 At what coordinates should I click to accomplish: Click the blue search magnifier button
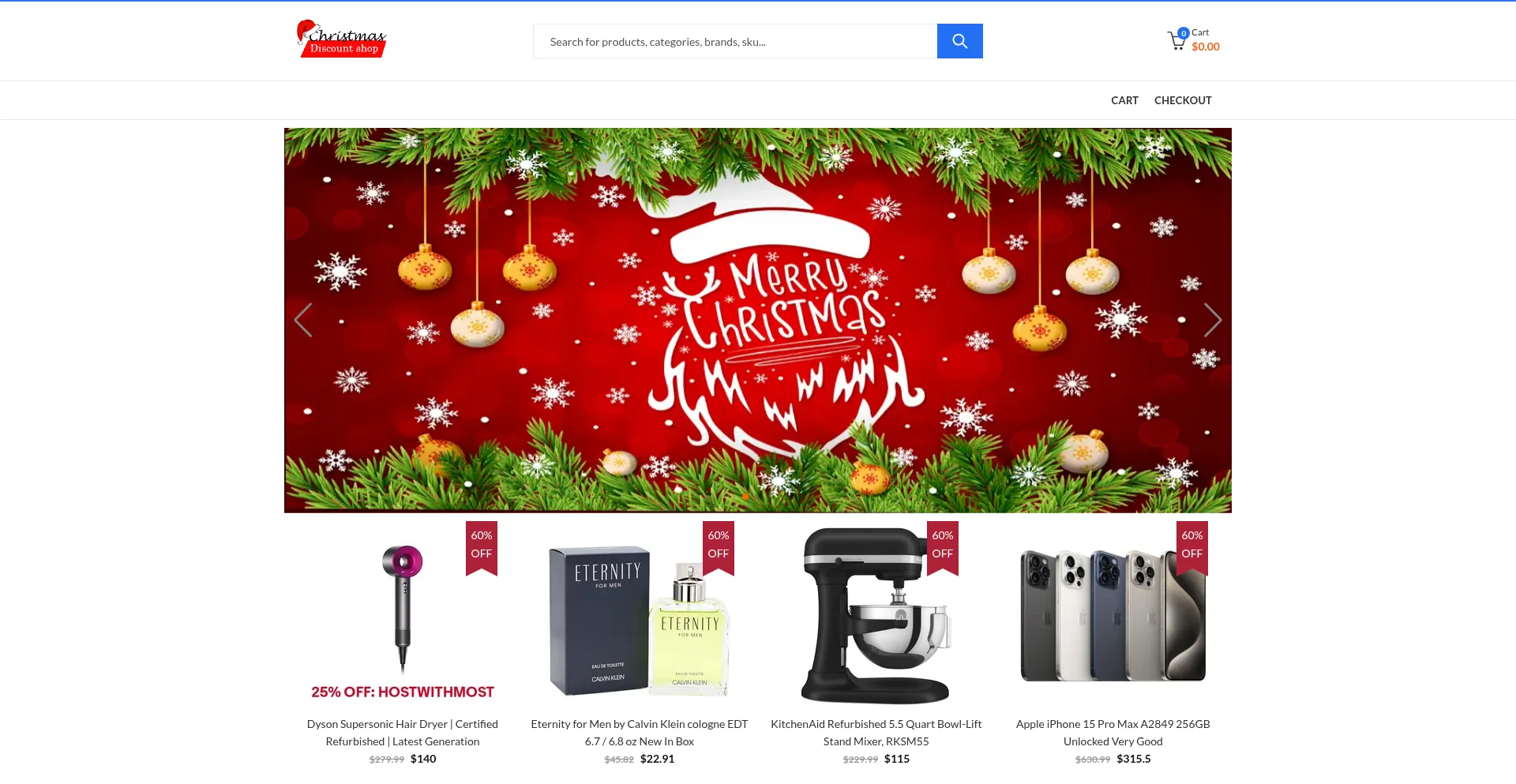[x=959, y=41]
